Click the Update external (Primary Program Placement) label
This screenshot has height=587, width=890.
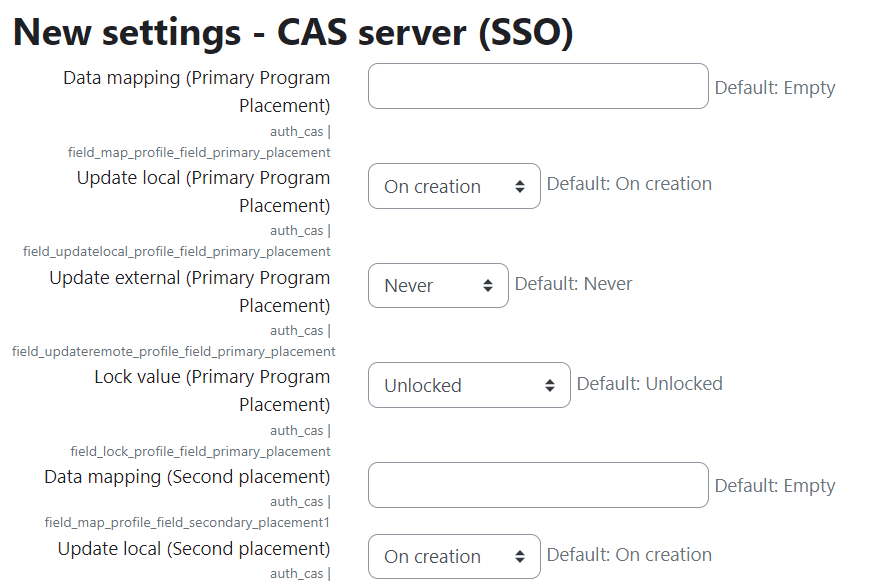(190, 291)
